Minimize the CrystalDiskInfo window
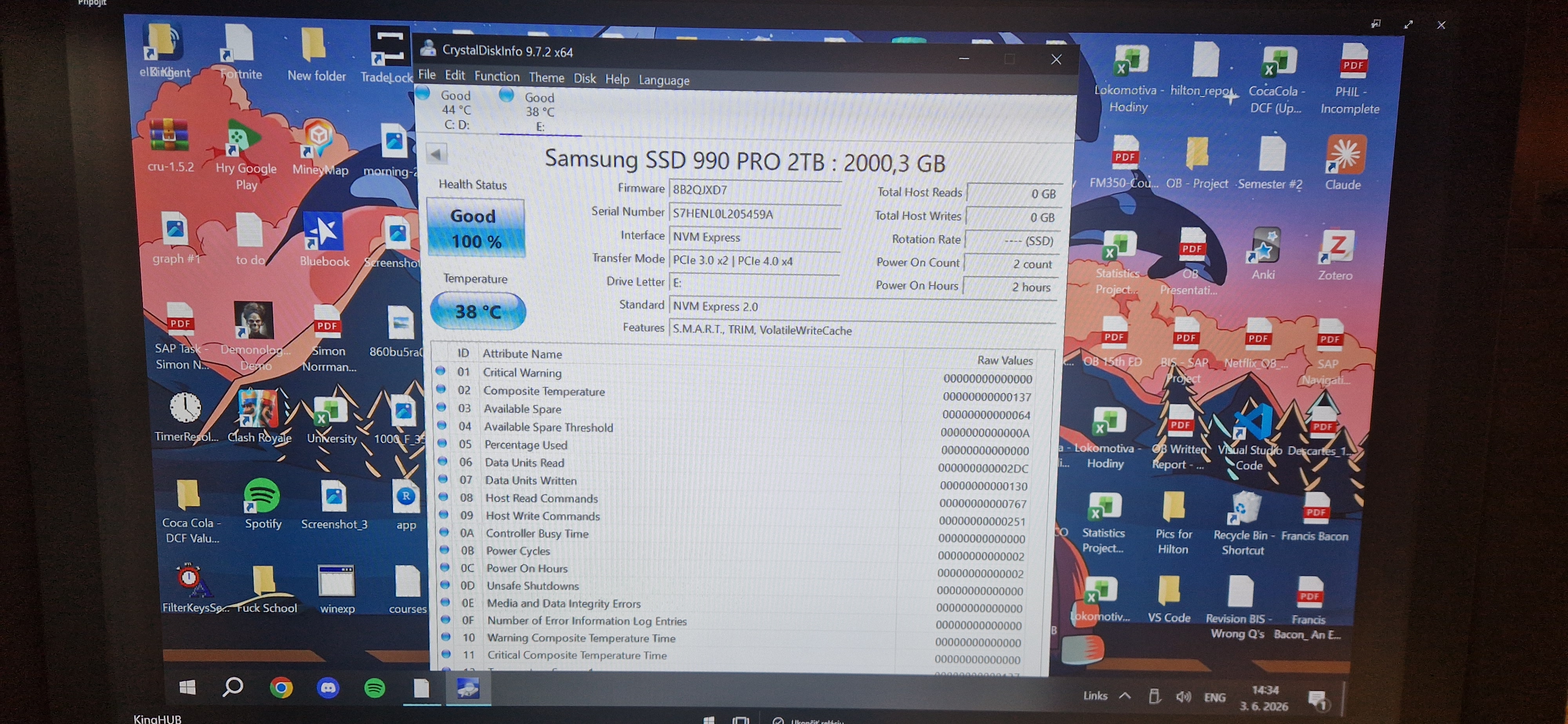This screenshot has width=1568, height=724. coord(964,58)
